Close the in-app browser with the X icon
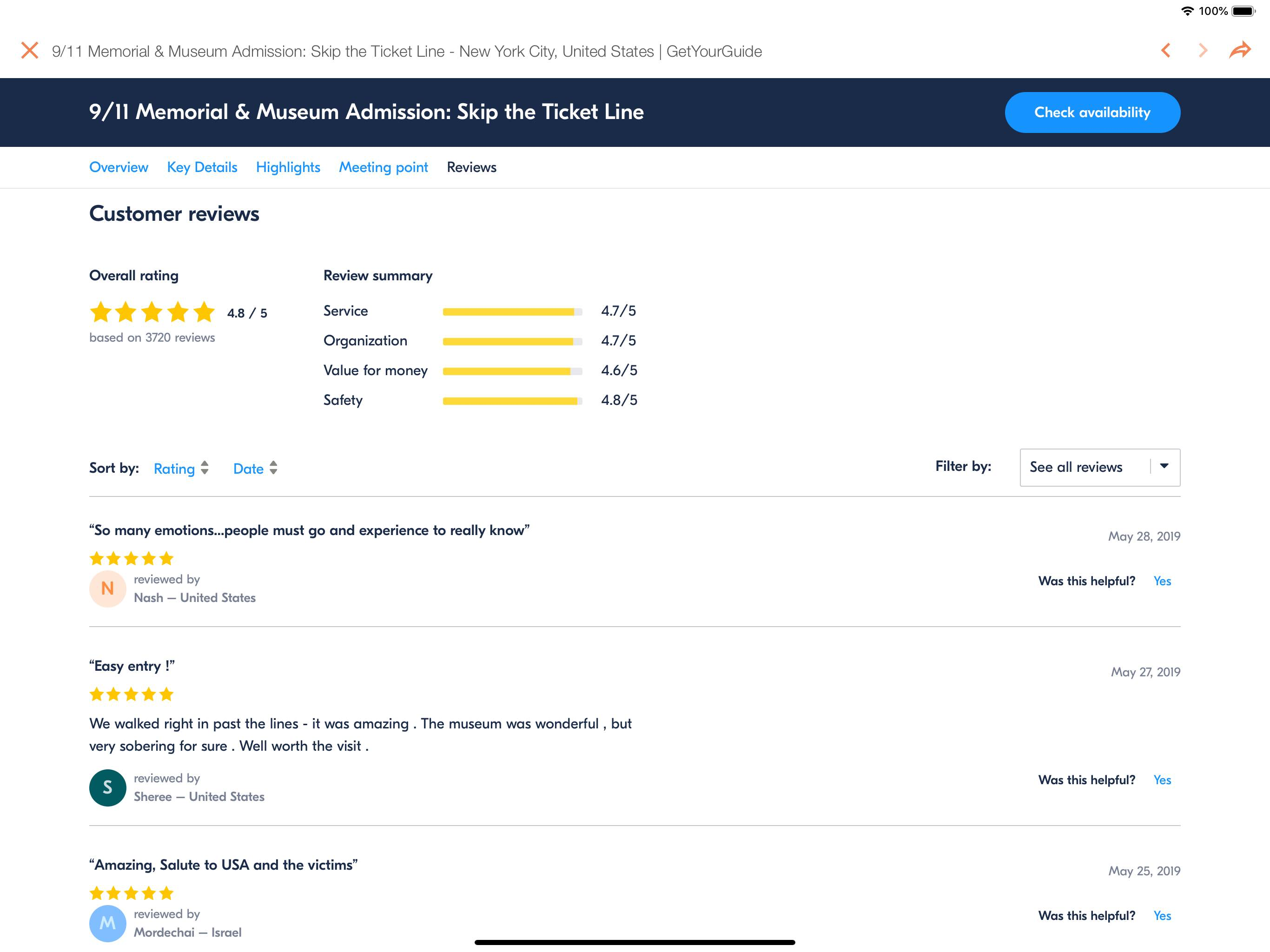Image resolution: width=1270 pixels, height=952 pixels. (29, 51)
